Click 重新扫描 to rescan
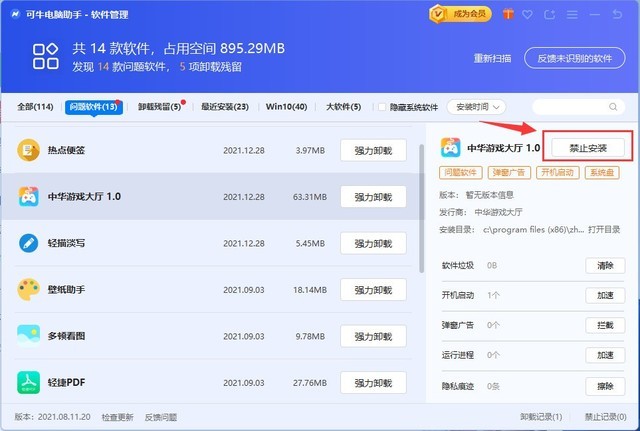640x431 pixels. pyautogui.click(x=492, y=58)
